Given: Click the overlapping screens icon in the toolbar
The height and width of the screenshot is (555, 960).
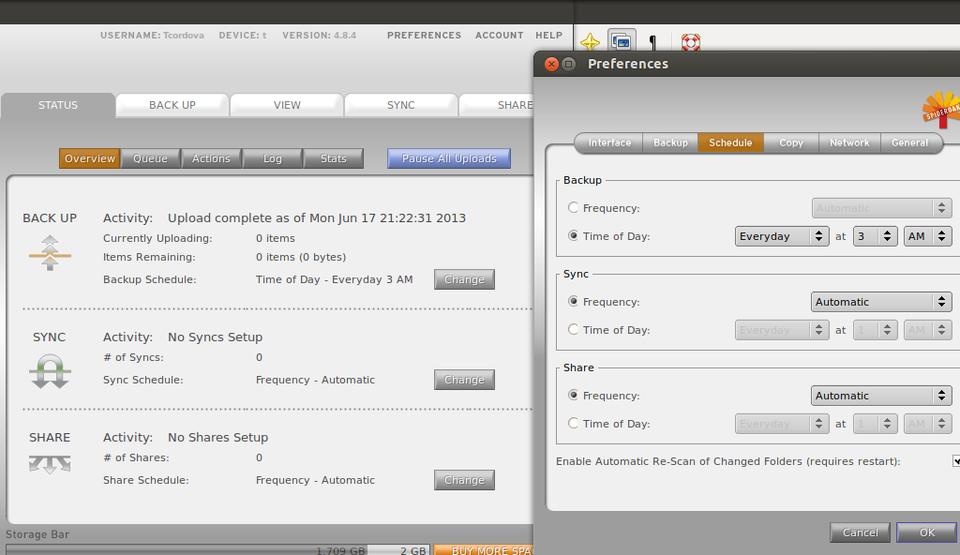Looking at the screenshot, I should click(x=621, y=41).
